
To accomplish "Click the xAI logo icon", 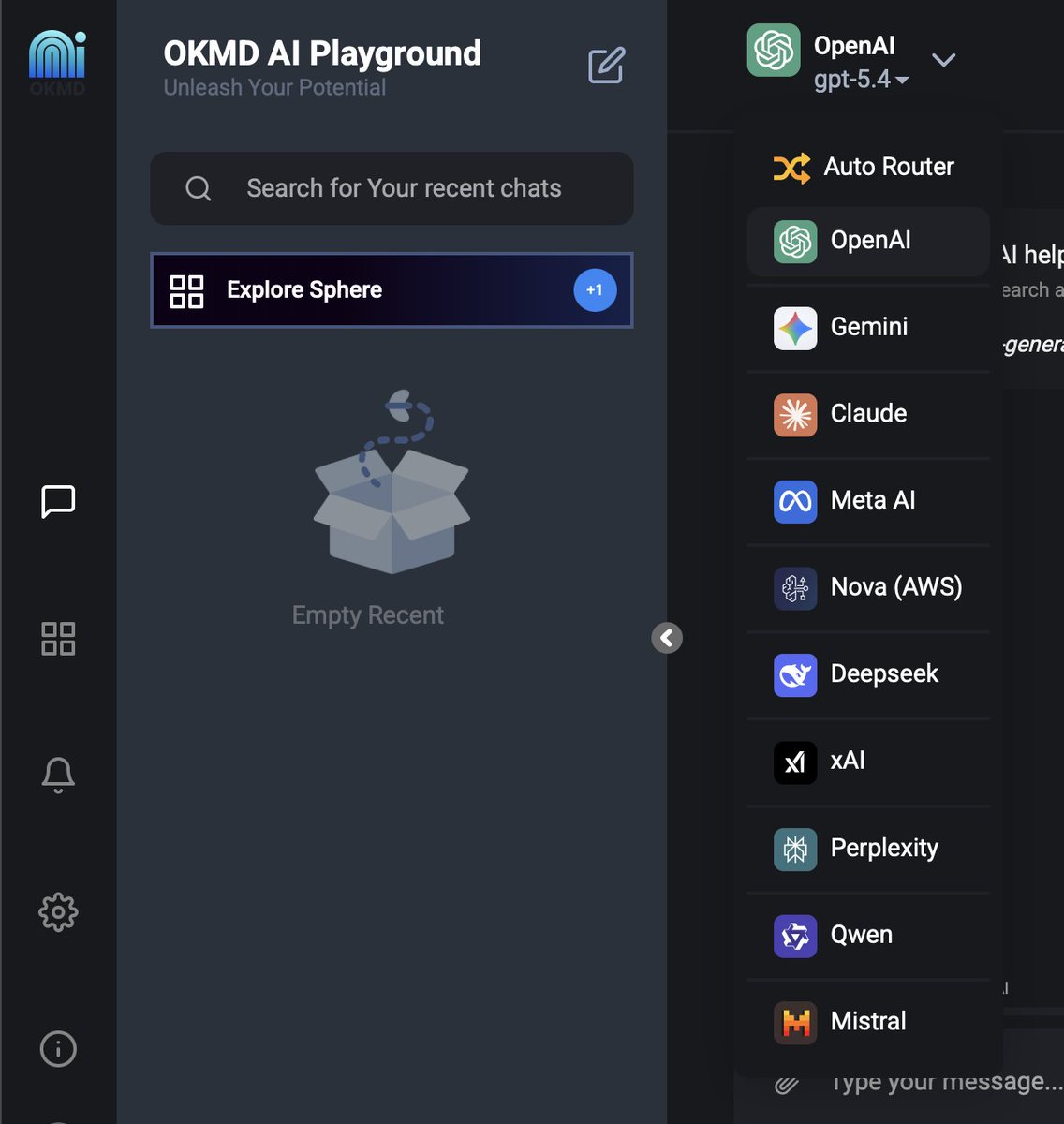I will pos(795,762).
